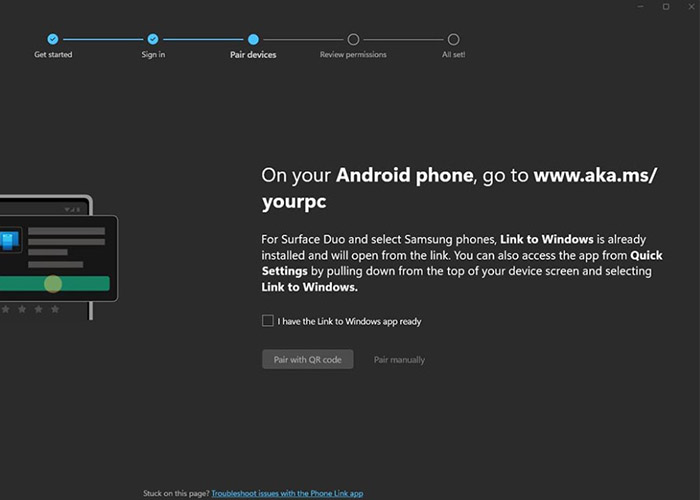This screenshot has width=700, height=500.
Task: Click the Pair devices step label
Action: pyautogui.click(x=253, y=54)
